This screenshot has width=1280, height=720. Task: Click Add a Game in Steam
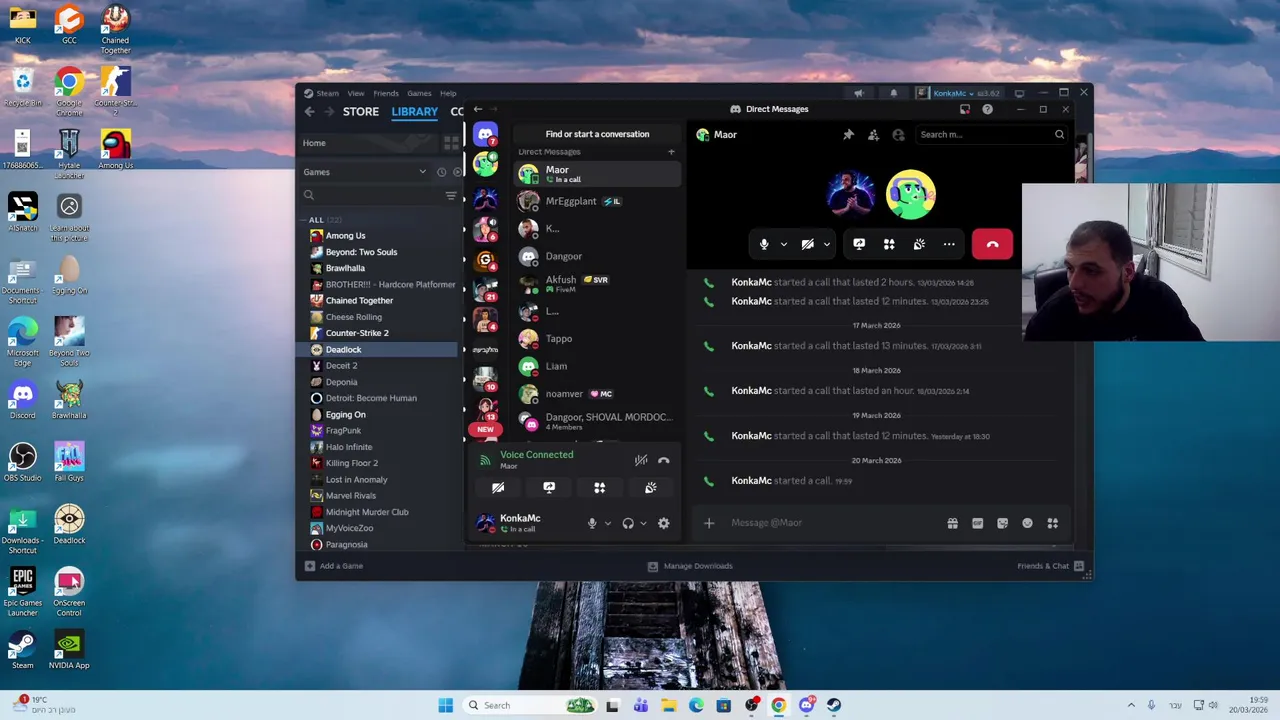(334, 566)
